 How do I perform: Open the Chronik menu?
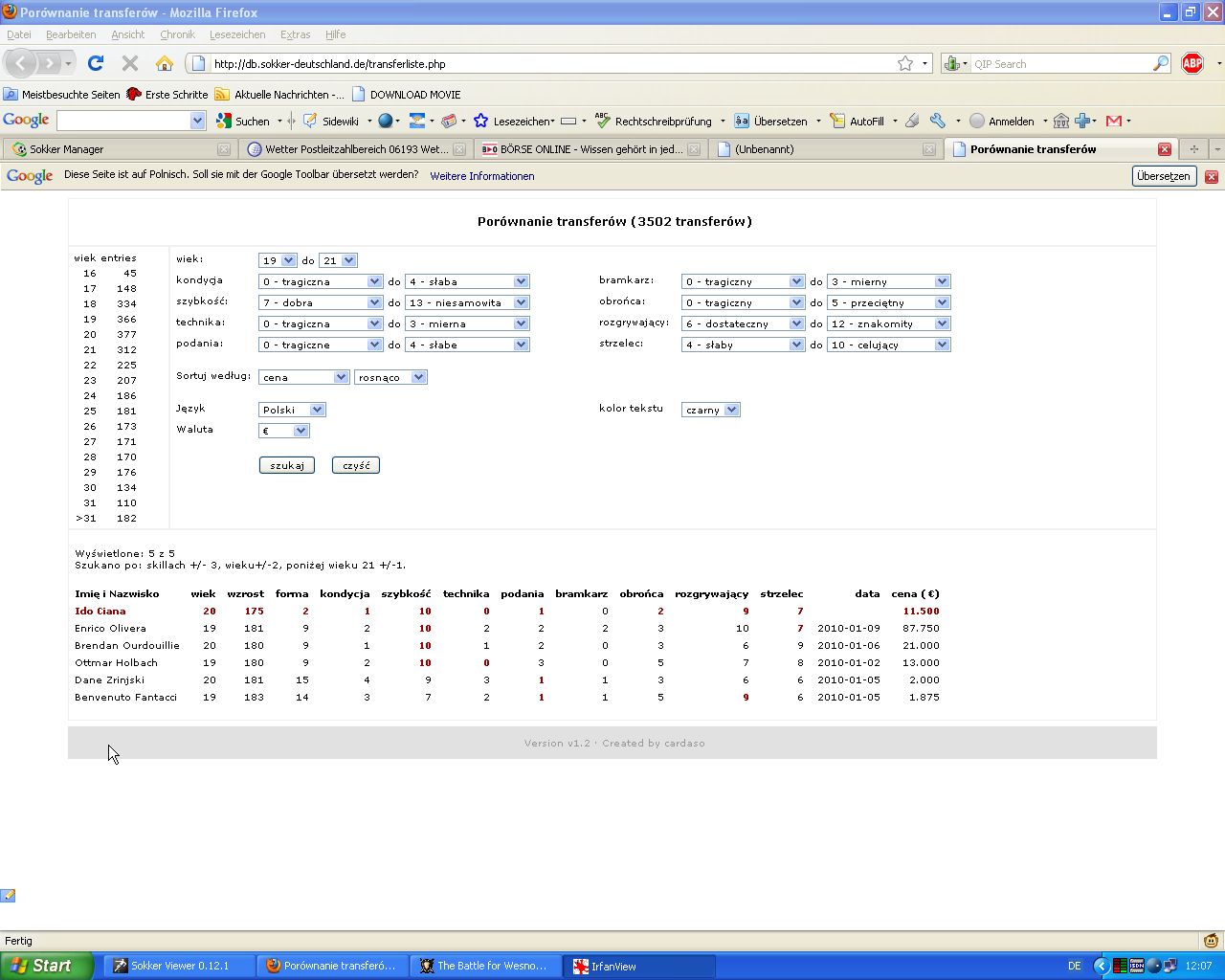tap(177, 34)
